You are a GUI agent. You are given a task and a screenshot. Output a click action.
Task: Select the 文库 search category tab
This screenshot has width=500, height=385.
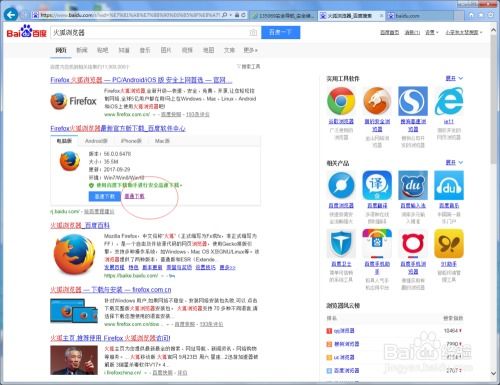[229, 50]
